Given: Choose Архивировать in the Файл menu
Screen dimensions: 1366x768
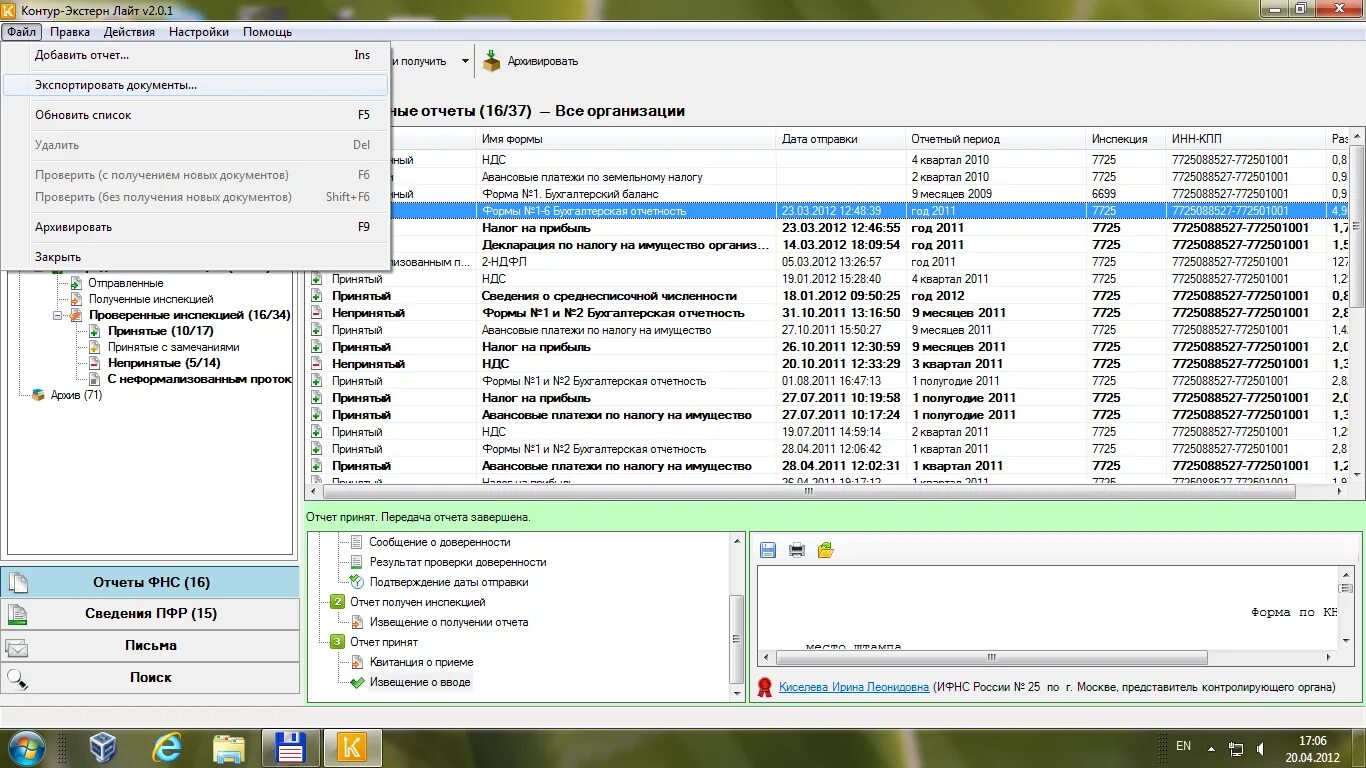Looking at the screenshot, I should [195, 227].
